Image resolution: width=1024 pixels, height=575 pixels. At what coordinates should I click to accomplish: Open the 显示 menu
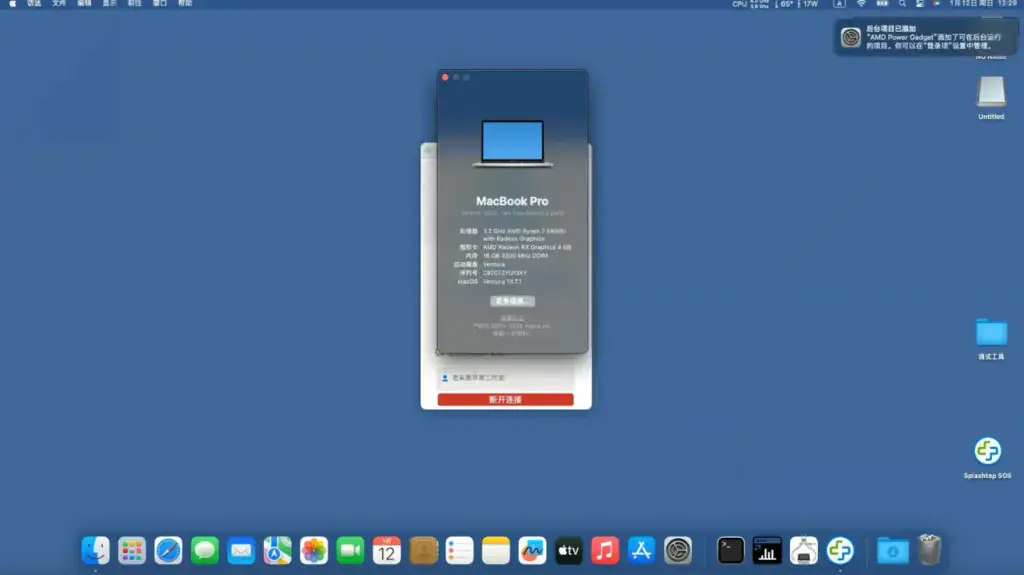point(109,3)
